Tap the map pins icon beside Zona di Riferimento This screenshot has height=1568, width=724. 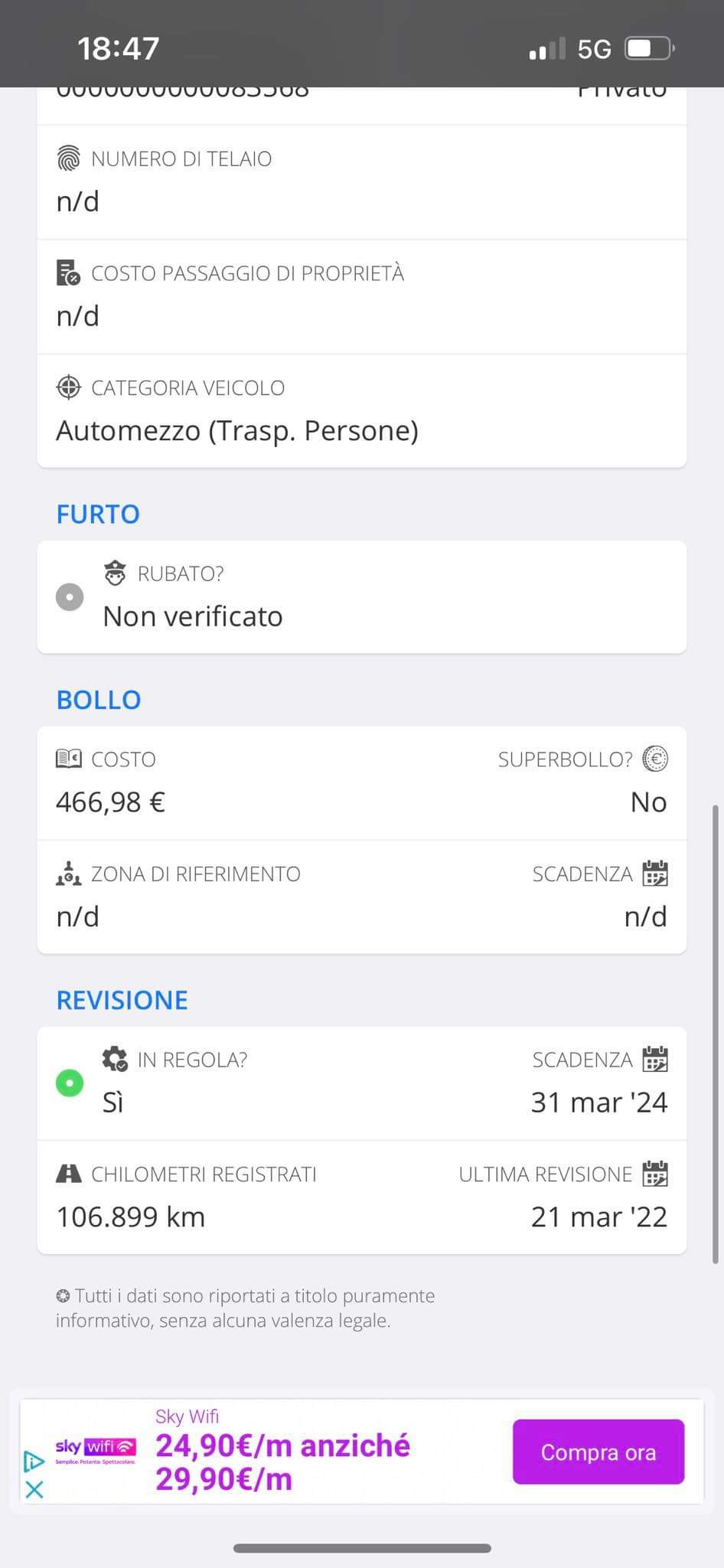point(69,874)
